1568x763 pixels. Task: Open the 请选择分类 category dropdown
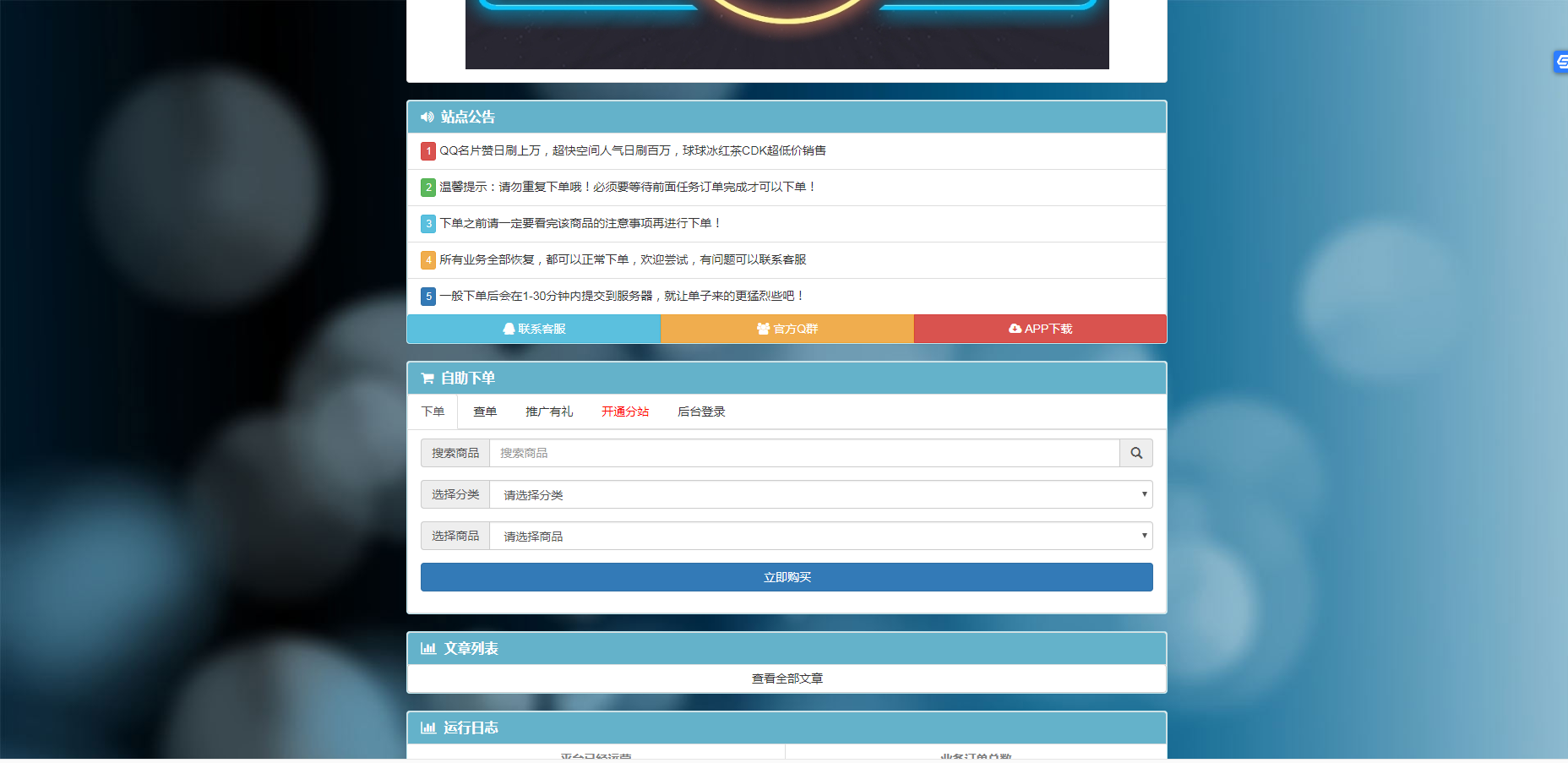(820, 494)
